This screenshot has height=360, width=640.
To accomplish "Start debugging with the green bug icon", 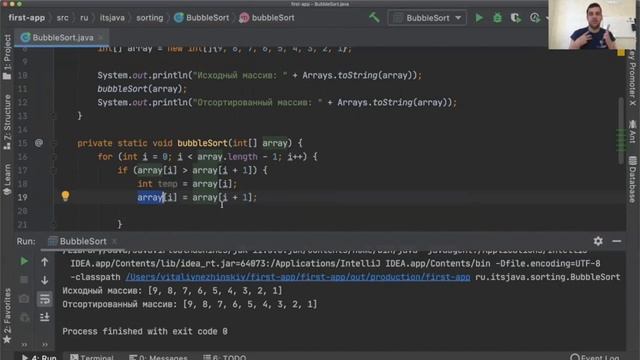I will [497, 18].
